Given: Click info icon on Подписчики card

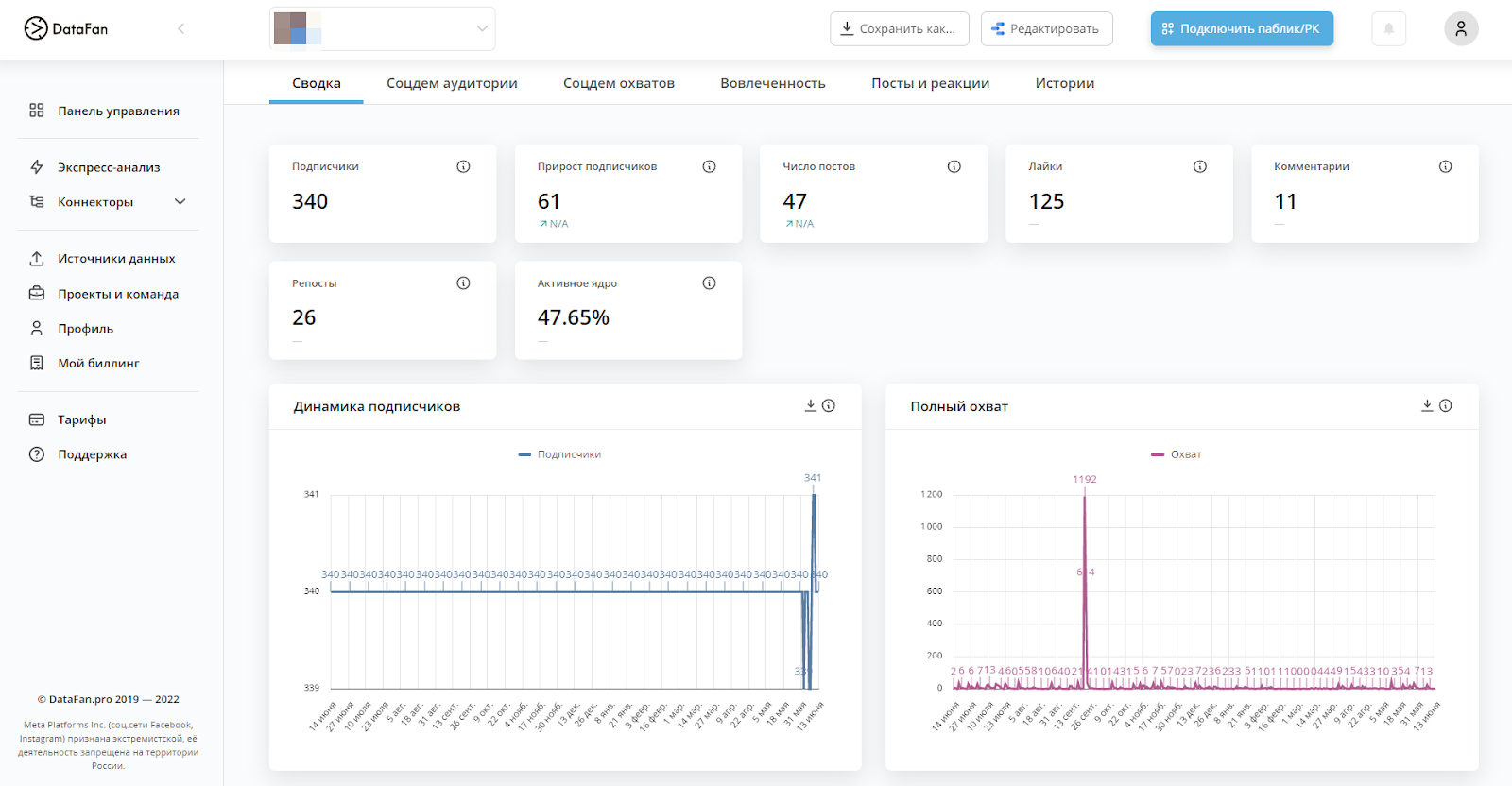Looking at the screenshot, I should click(463, 166).
